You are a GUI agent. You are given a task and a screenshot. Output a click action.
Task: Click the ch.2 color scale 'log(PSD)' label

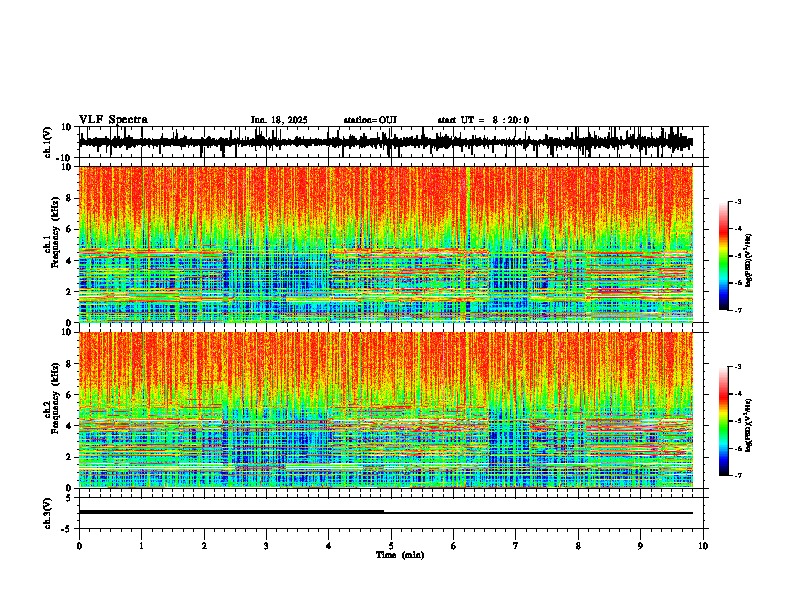point(749,425)
